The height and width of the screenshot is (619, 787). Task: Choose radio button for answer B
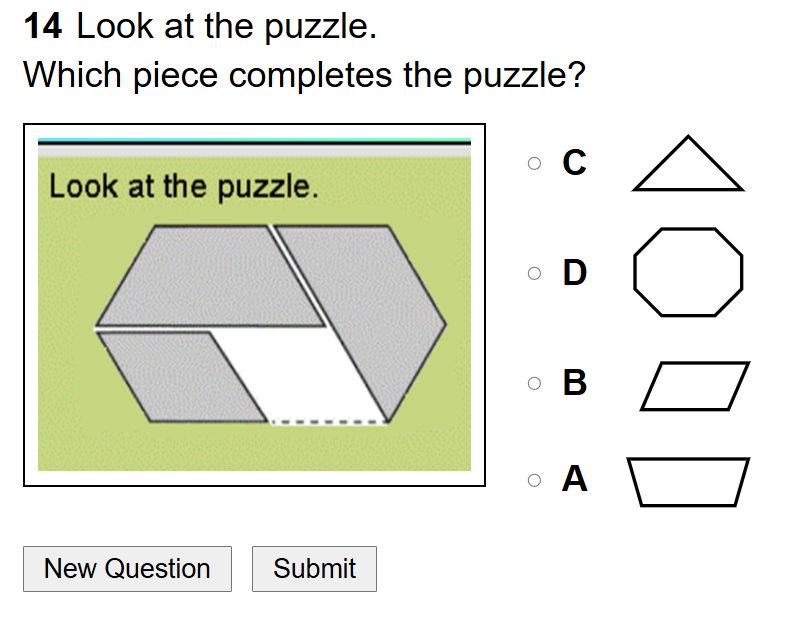click(x=535, y=383)
